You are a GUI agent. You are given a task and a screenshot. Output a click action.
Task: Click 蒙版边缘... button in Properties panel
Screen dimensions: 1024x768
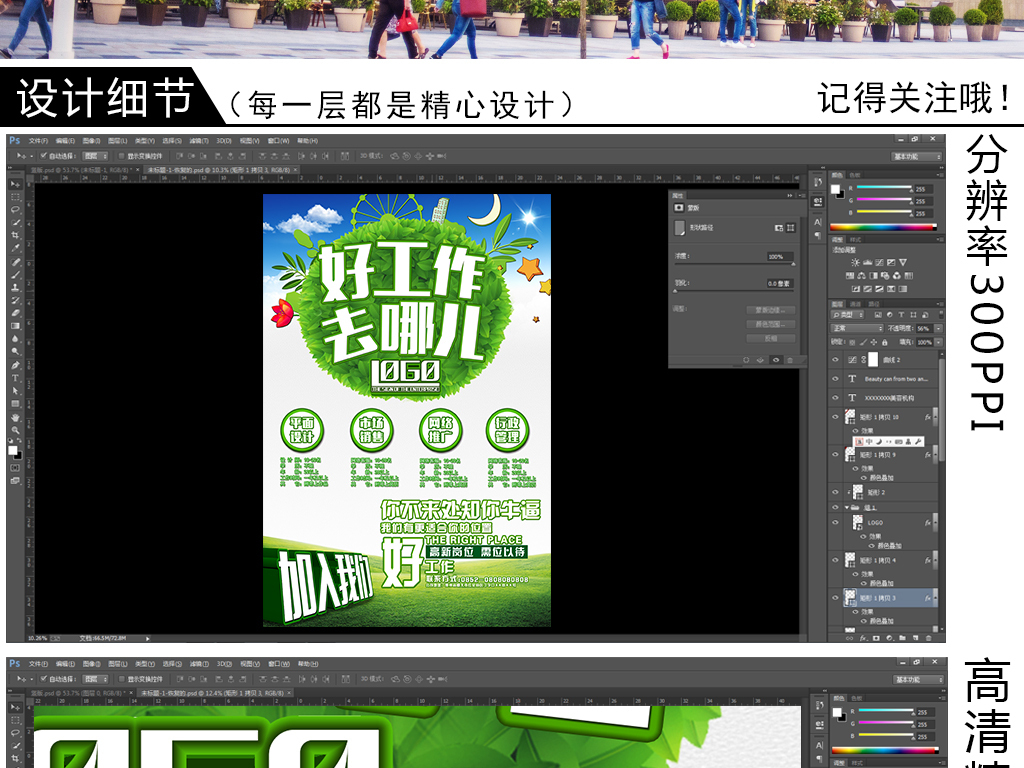[771, 310]
